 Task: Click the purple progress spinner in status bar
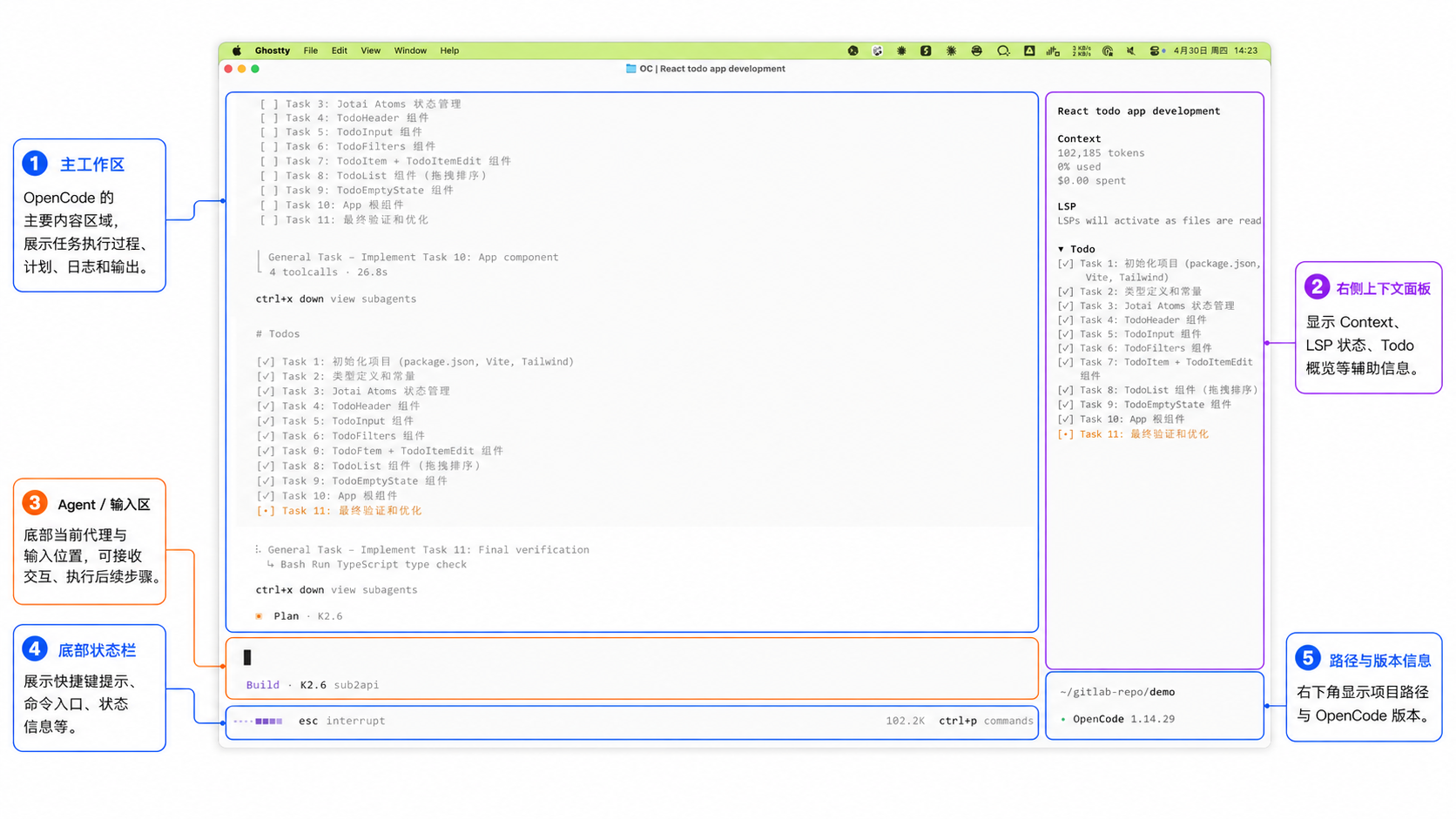258,721
